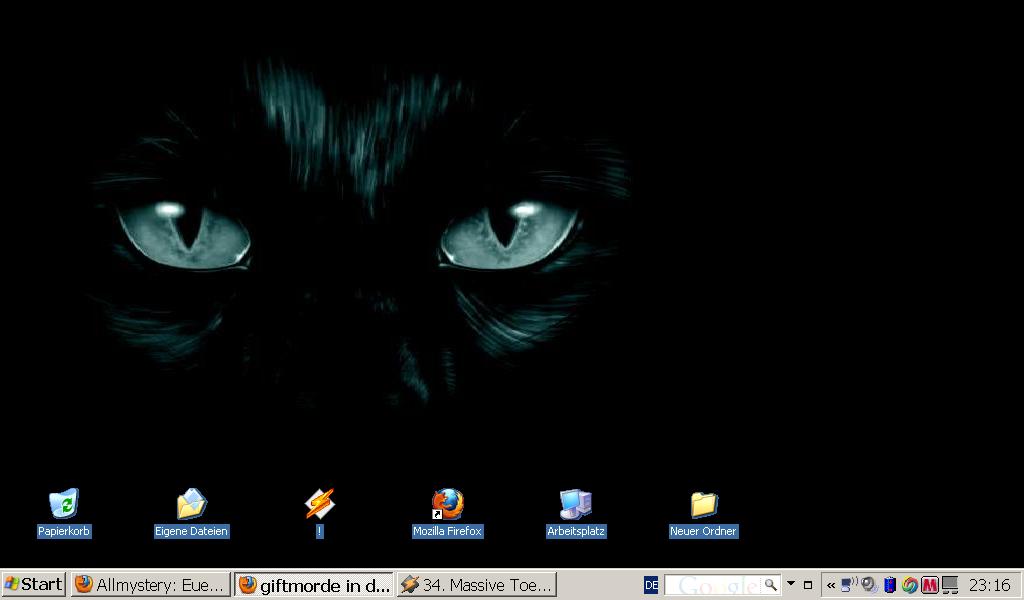Screen dimensions: 1024x600
Task: Click the webcam icon in the system tray
Action: coord(869,585)
